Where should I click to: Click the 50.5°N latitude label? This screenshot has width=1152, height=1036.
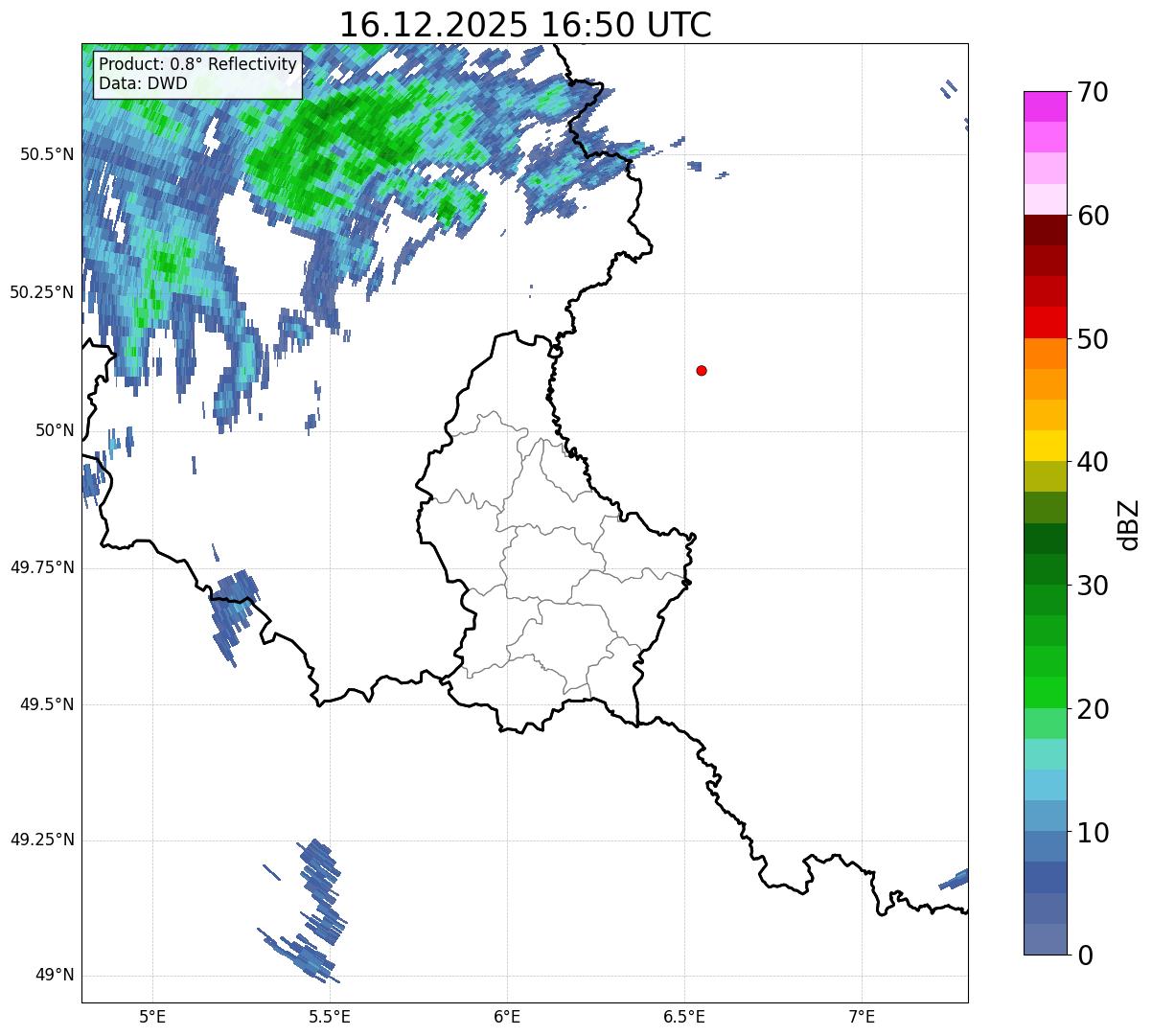(x=47, y=154)
